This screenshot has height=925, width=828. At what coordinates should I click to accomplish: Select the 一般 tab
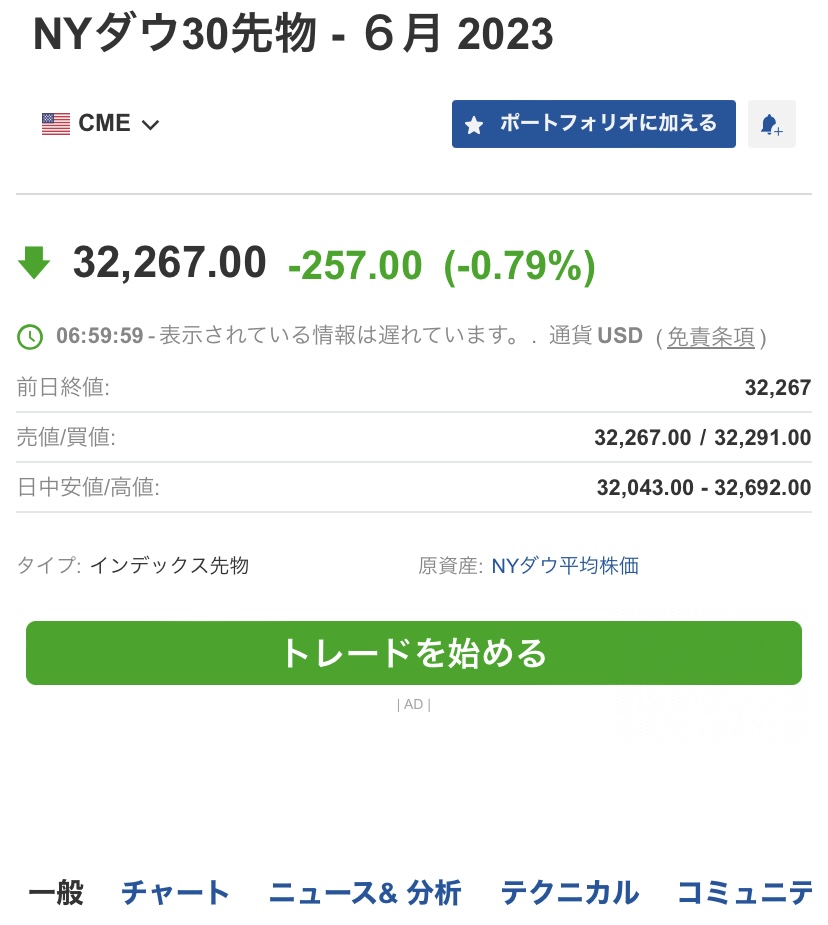pos(57,892)
